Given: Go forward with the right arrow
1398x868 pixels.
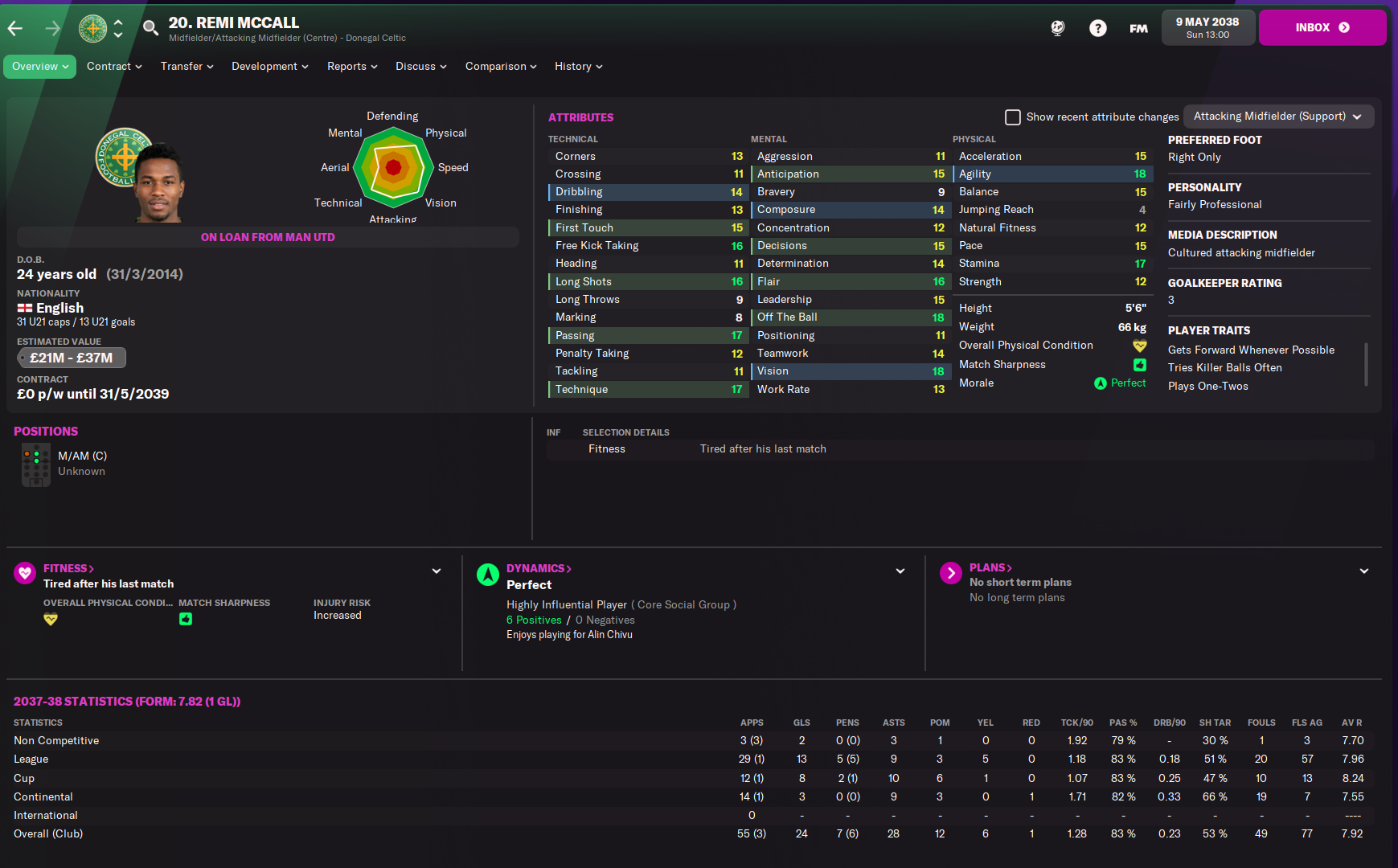Looking at the screenshot, I should pos(53,29).
